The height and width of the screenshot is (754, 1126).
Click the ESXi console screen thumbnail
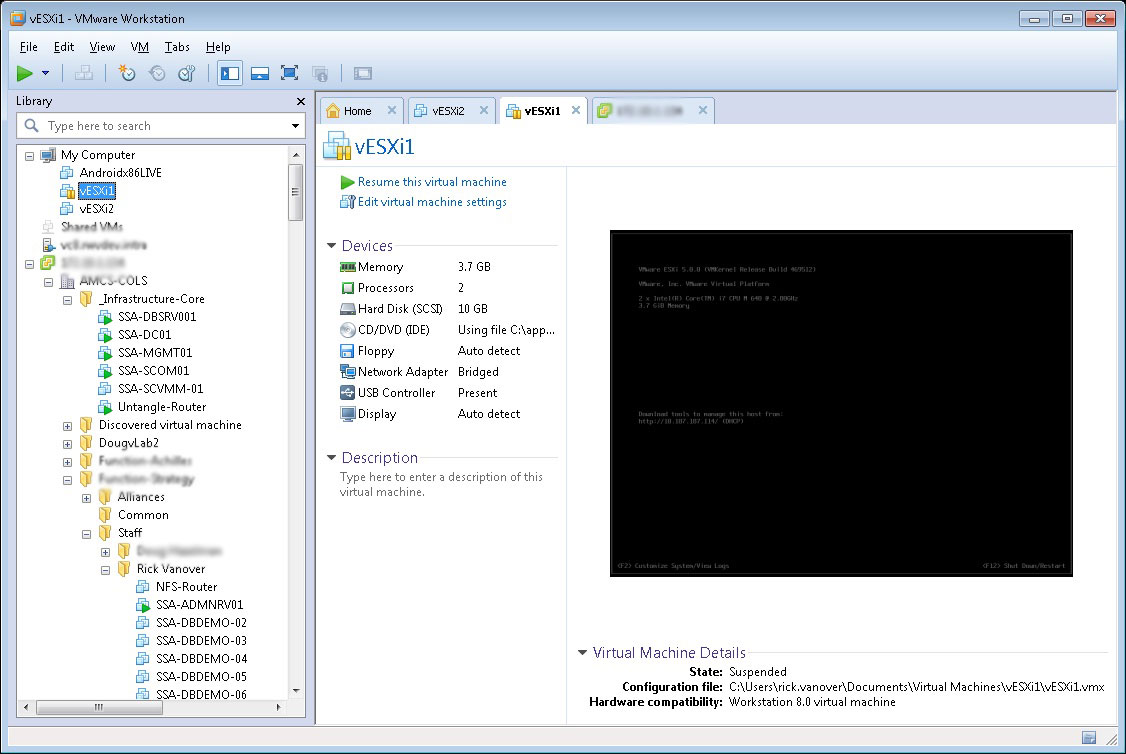(841, 403)
